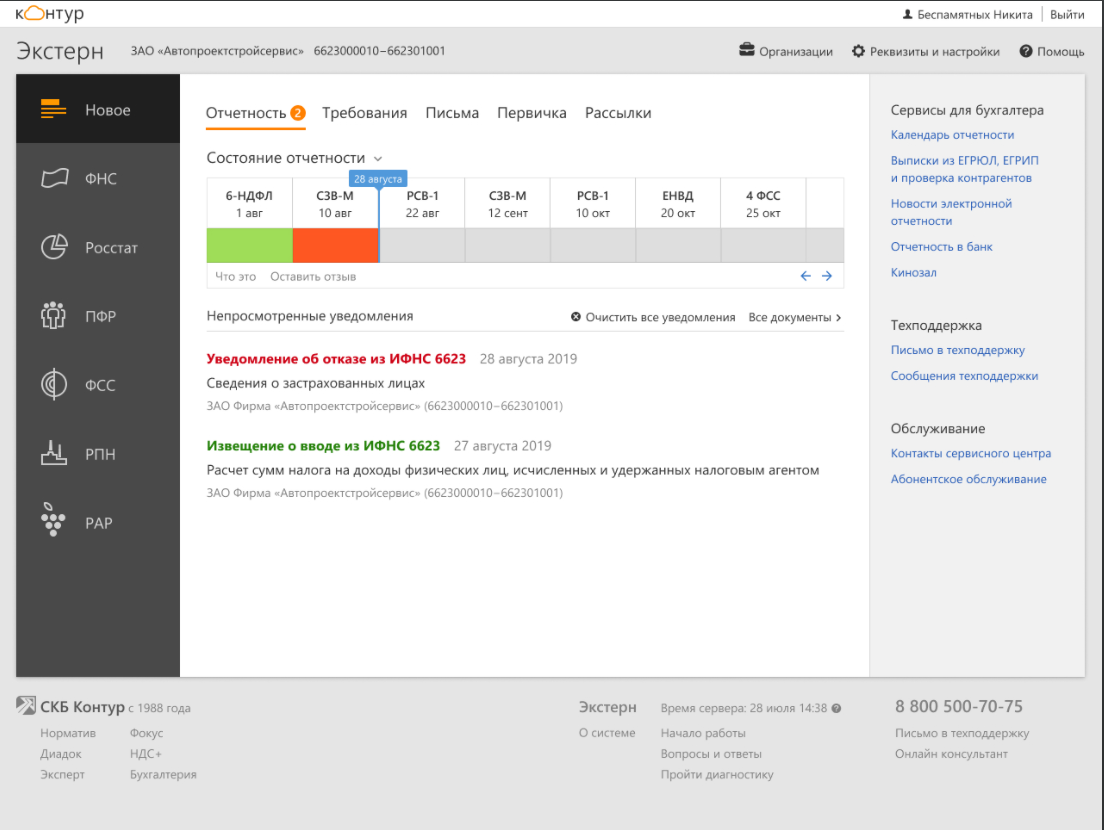The width and height of the screenshot is (1104, 830).
Task: Select РСВ-1 10 окт report column
Action: point(593,203)
